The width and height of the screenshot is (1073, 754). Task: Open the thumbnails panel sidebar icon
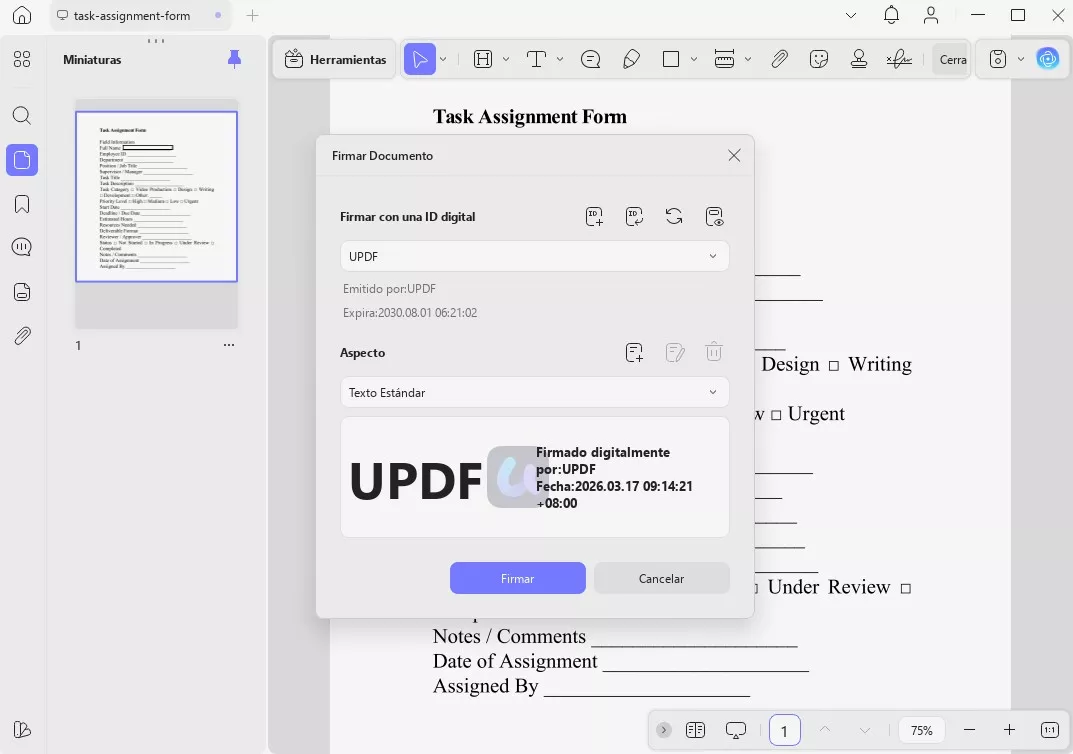click(x=22, y=160)
